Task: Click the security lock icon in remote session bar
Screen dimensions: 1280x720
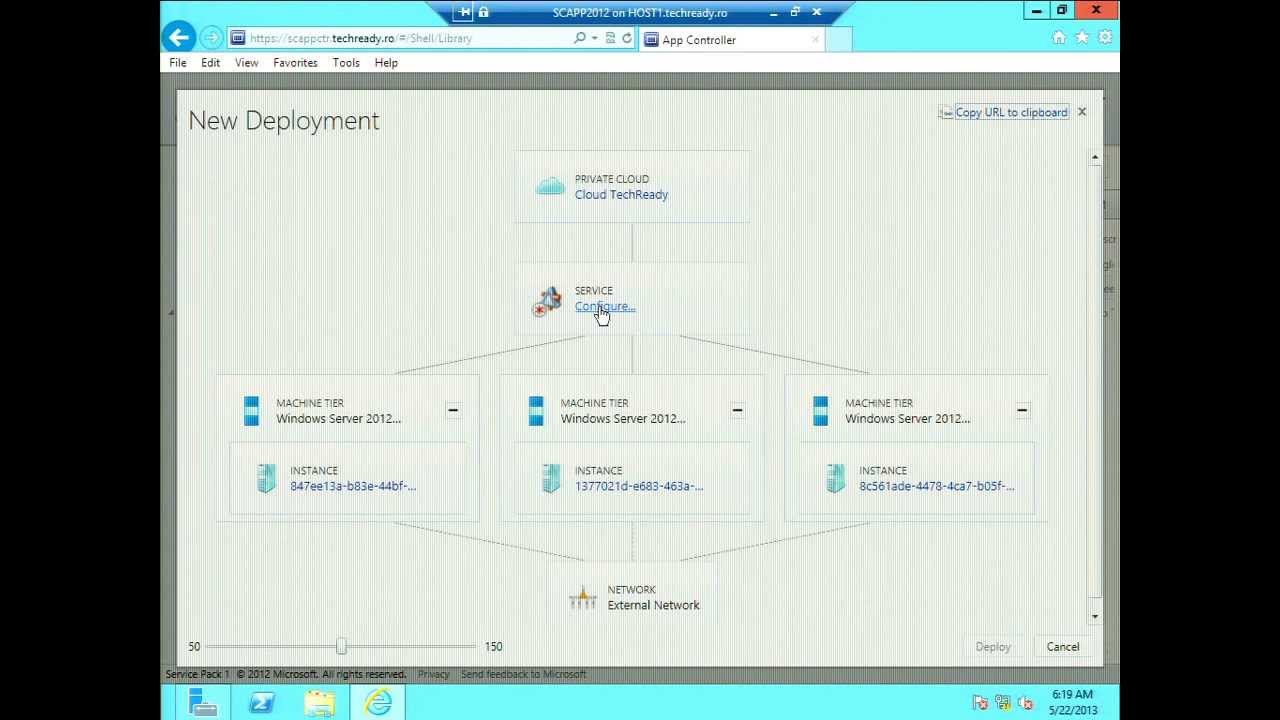Action: click(483, 12)
